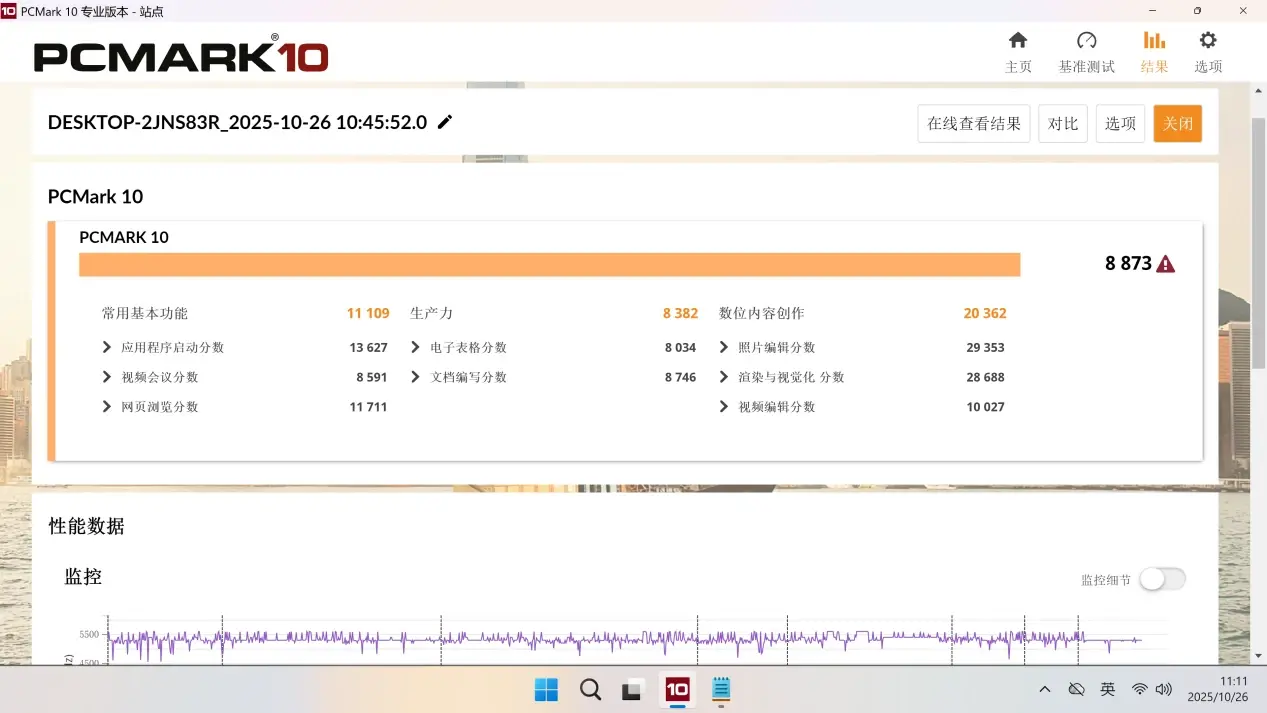
Task: Click the 性能数据 heading
Action: coord(86,526)
